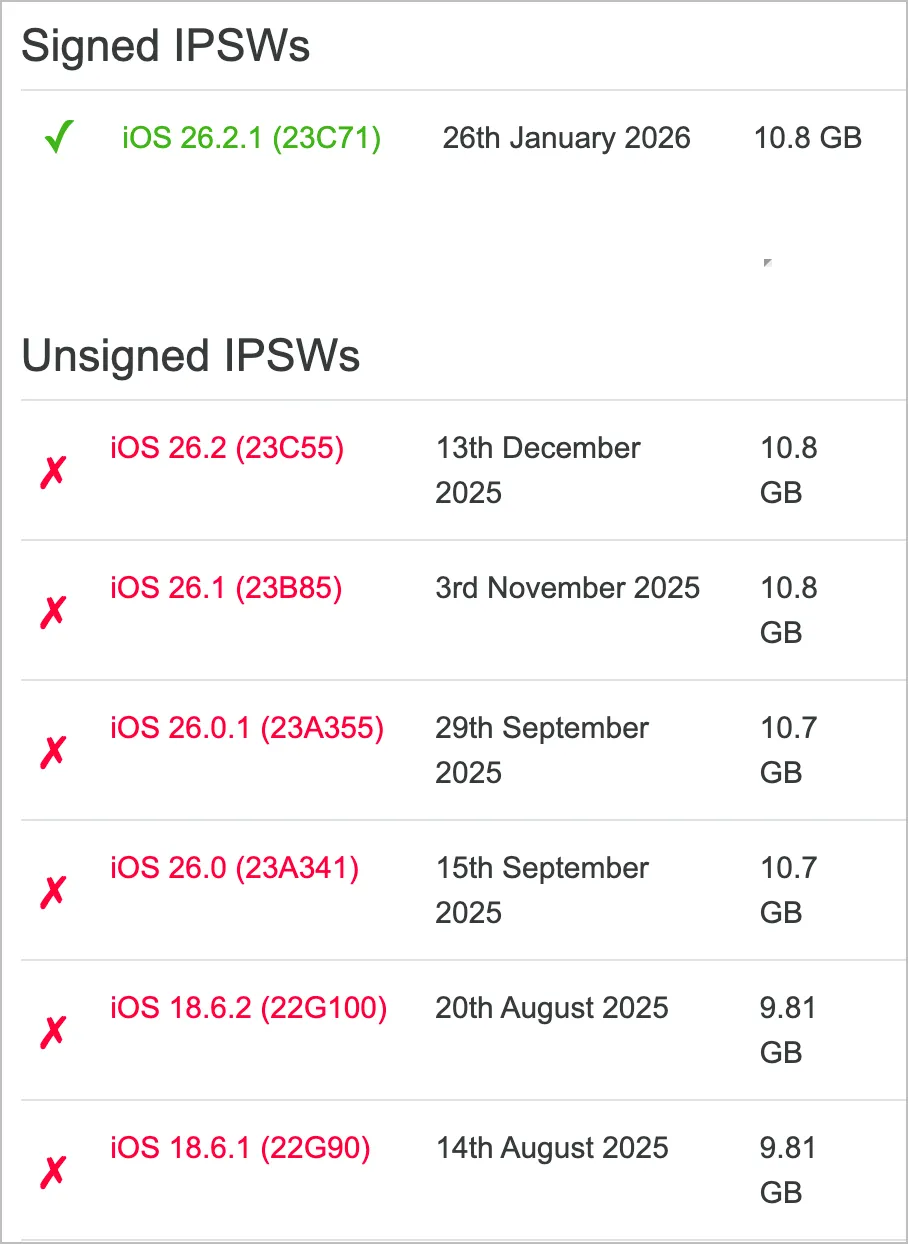Click the red X beside iOS 18.6.1
The width and height of the screenshot is (908, 1244).
[x=52, y=1171]
